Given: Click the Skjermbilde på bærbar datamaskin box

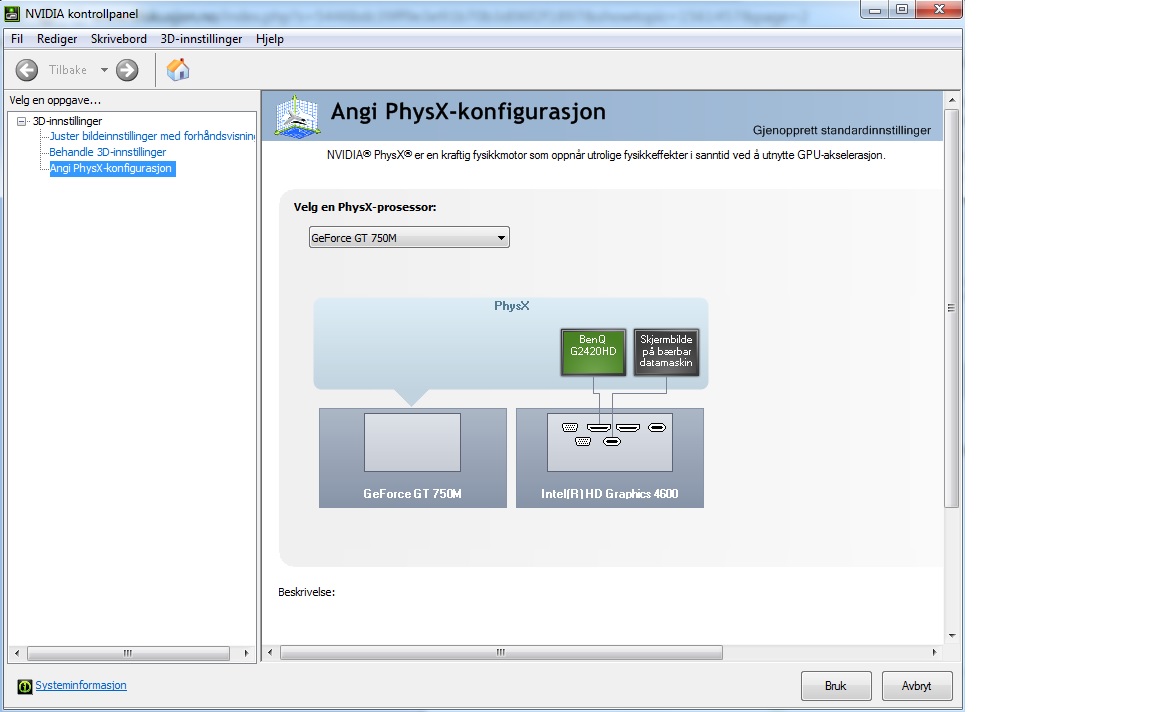Looking at the screenshot, I should coord(666,352).
